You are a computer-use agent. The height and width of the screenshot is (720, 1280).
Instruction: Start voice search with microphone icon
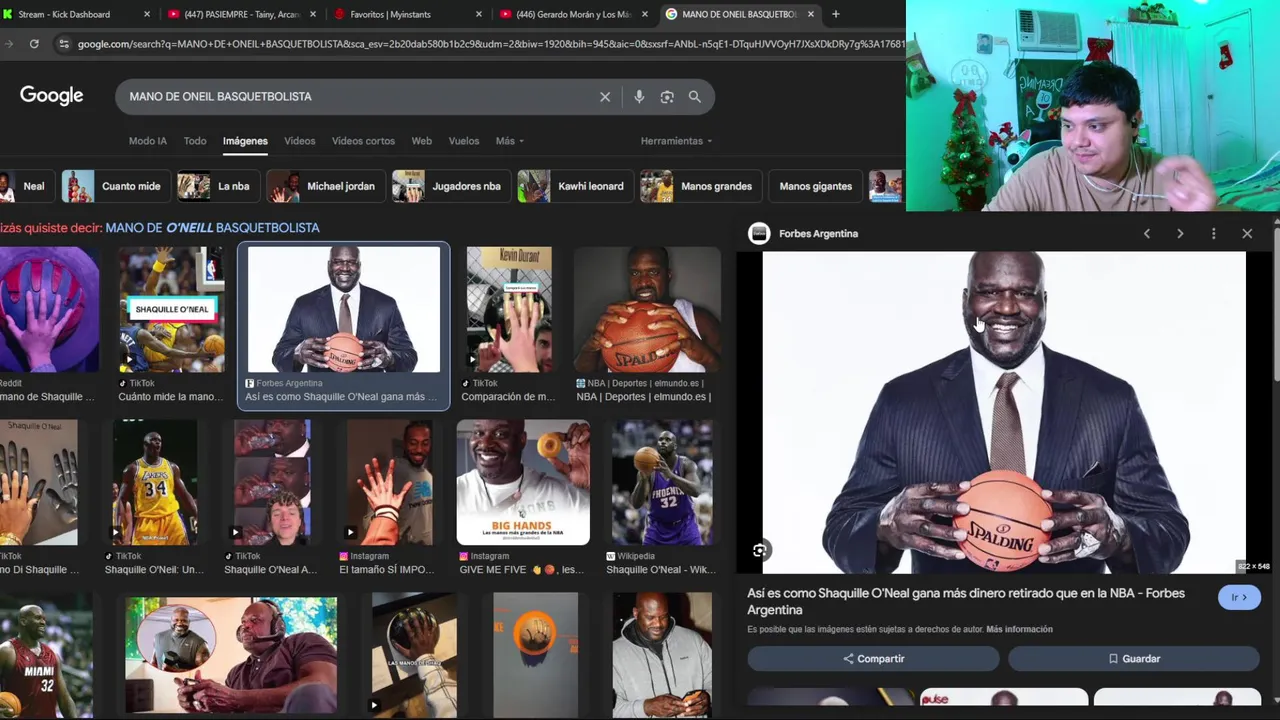coord(639,97)
